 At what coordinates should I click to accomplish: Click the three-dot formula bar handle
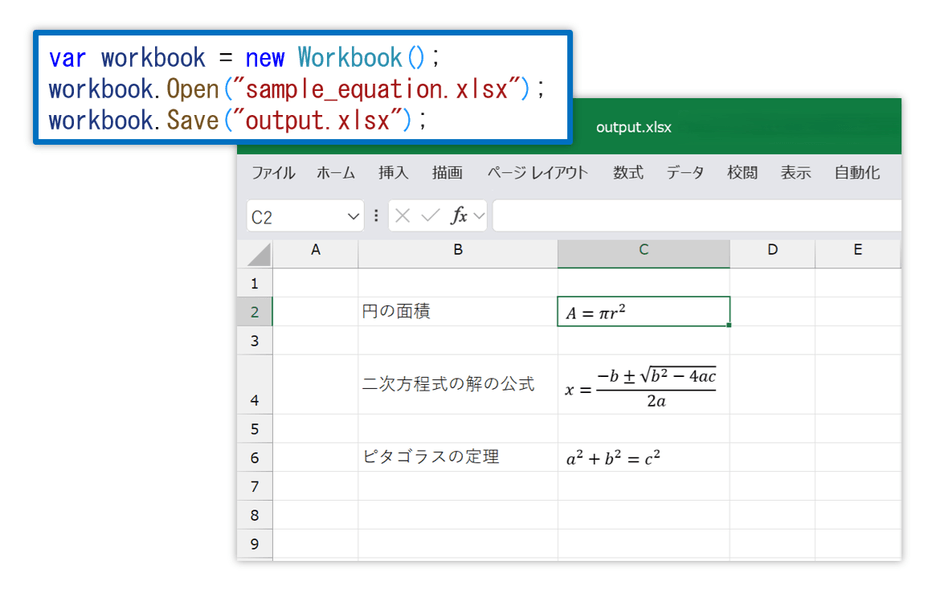point(376,216)
